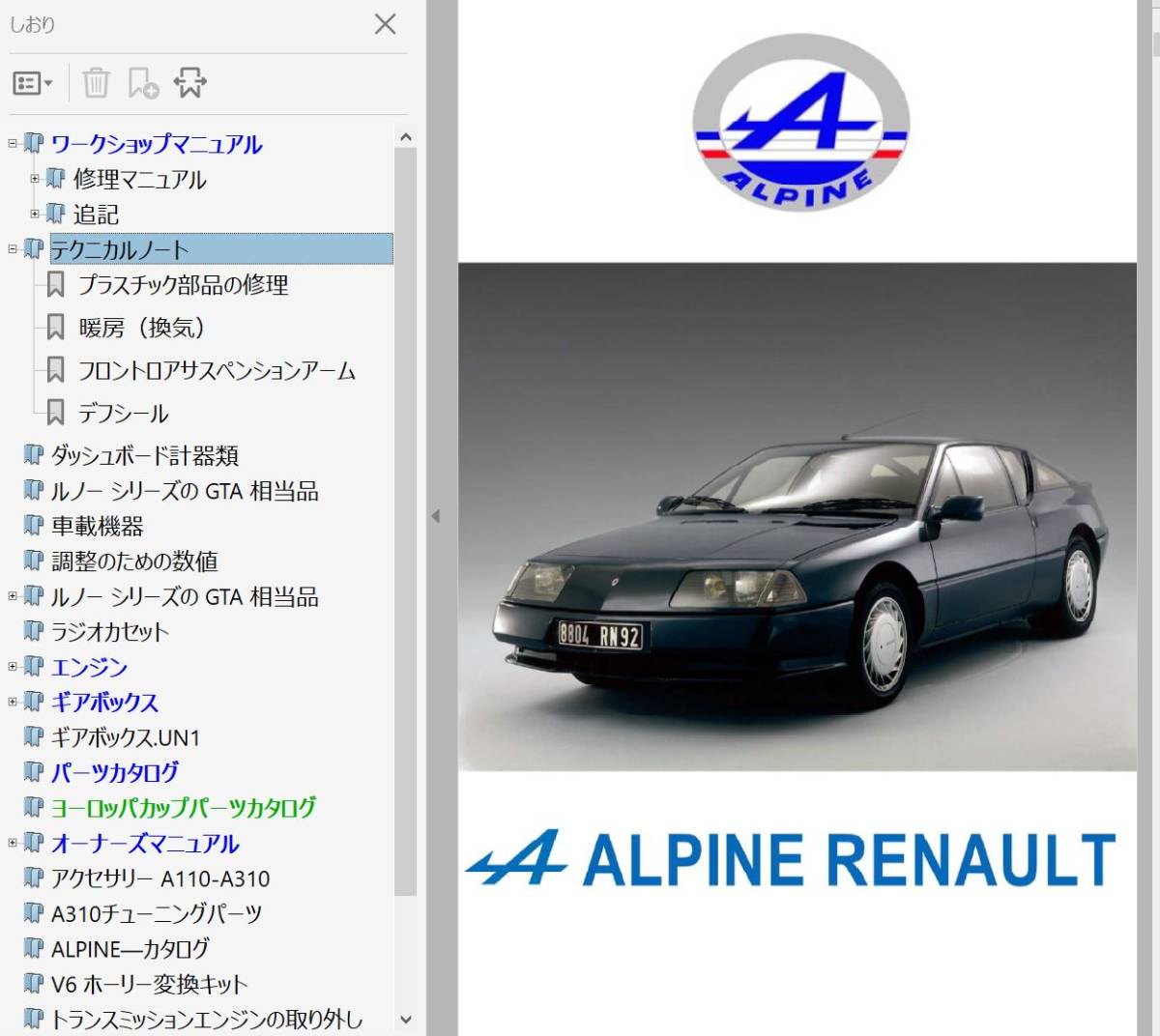Click the bookmark icon next to エンジン
This screenshot has width=1160, height=1036.
[x=32, y=667]
